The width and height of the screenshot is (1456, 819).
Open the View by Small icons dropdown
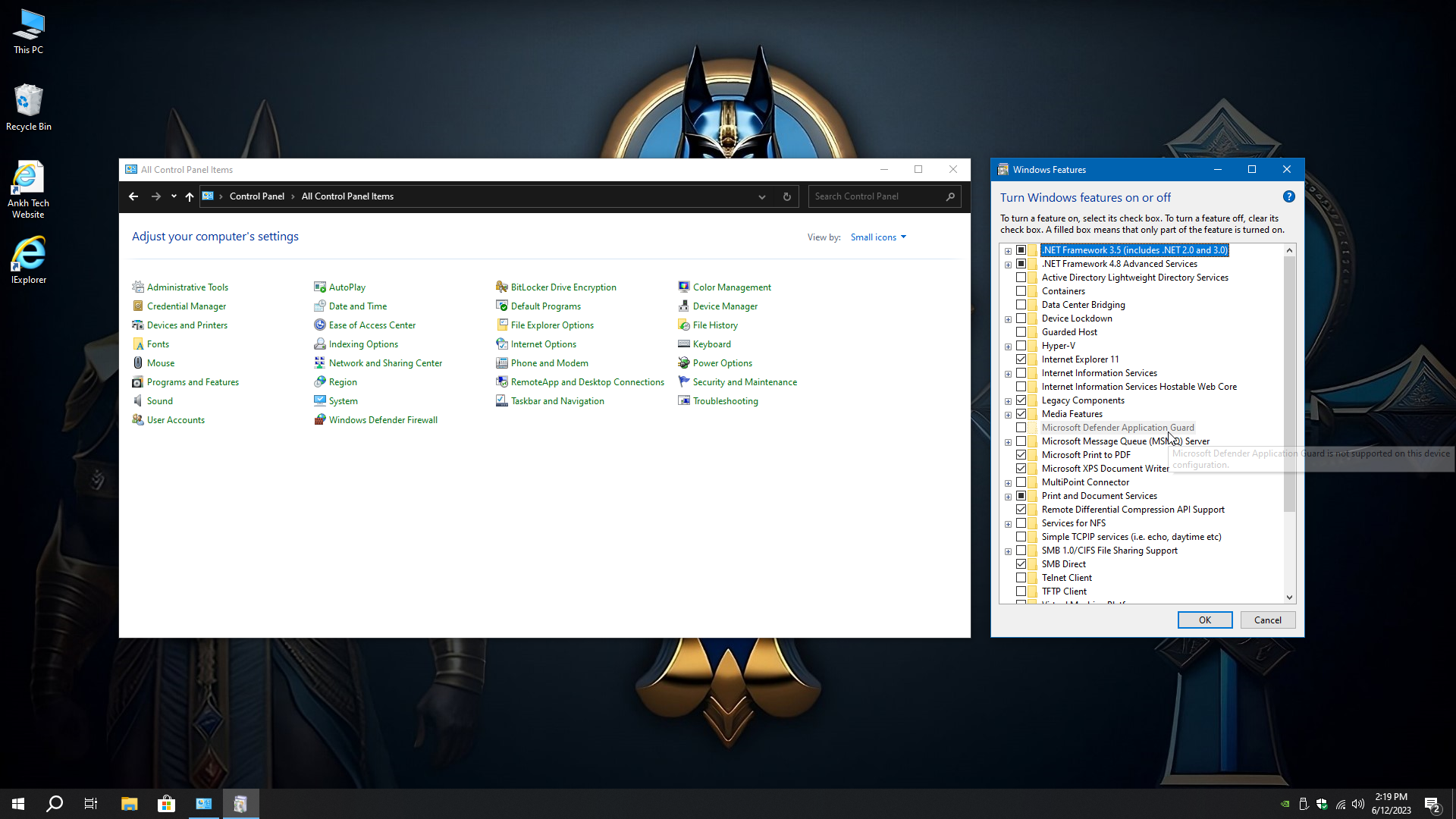[878, 237]
